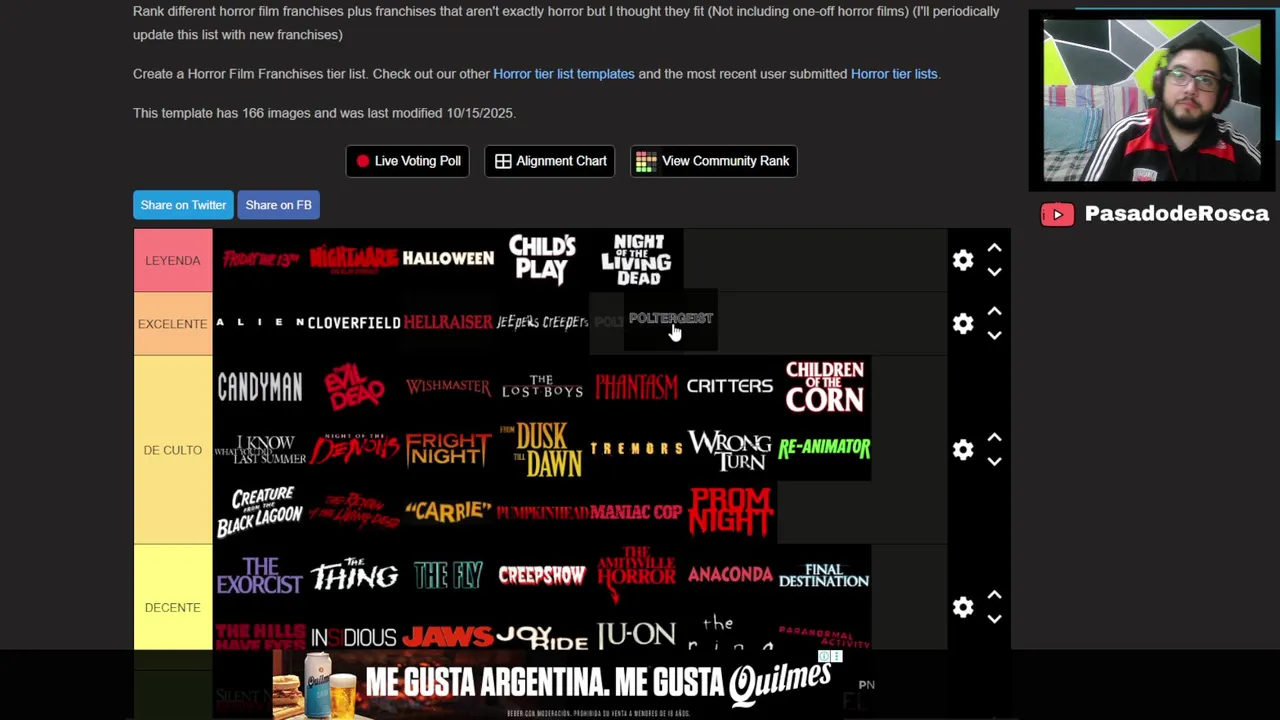Pick the Phantasm logo
The width and height of the screenshot is (1280, 720).
(636, 387)
